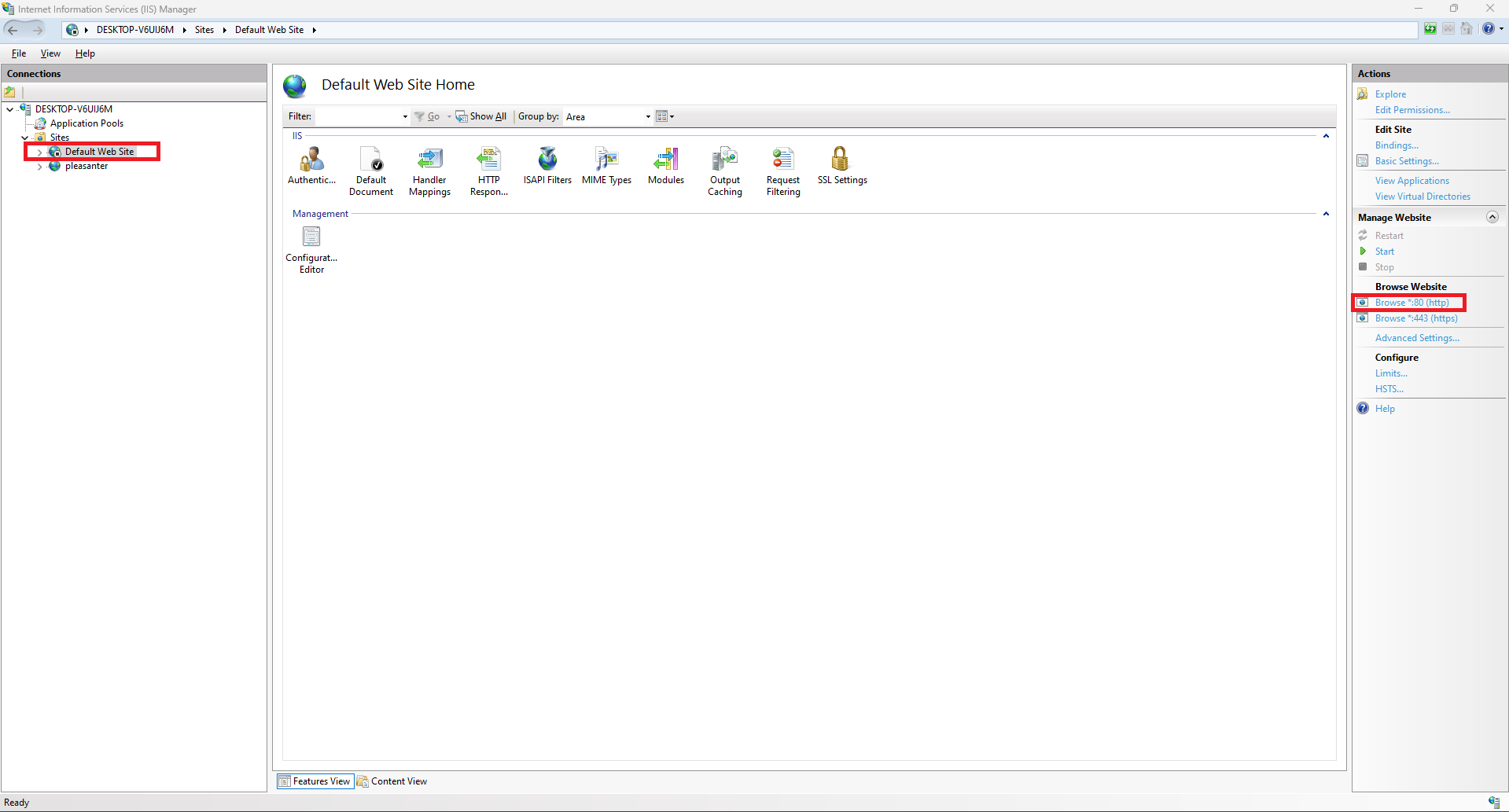Open the Modules feature icon
Screen dimensions: 1509x812
tap(666, 160)
